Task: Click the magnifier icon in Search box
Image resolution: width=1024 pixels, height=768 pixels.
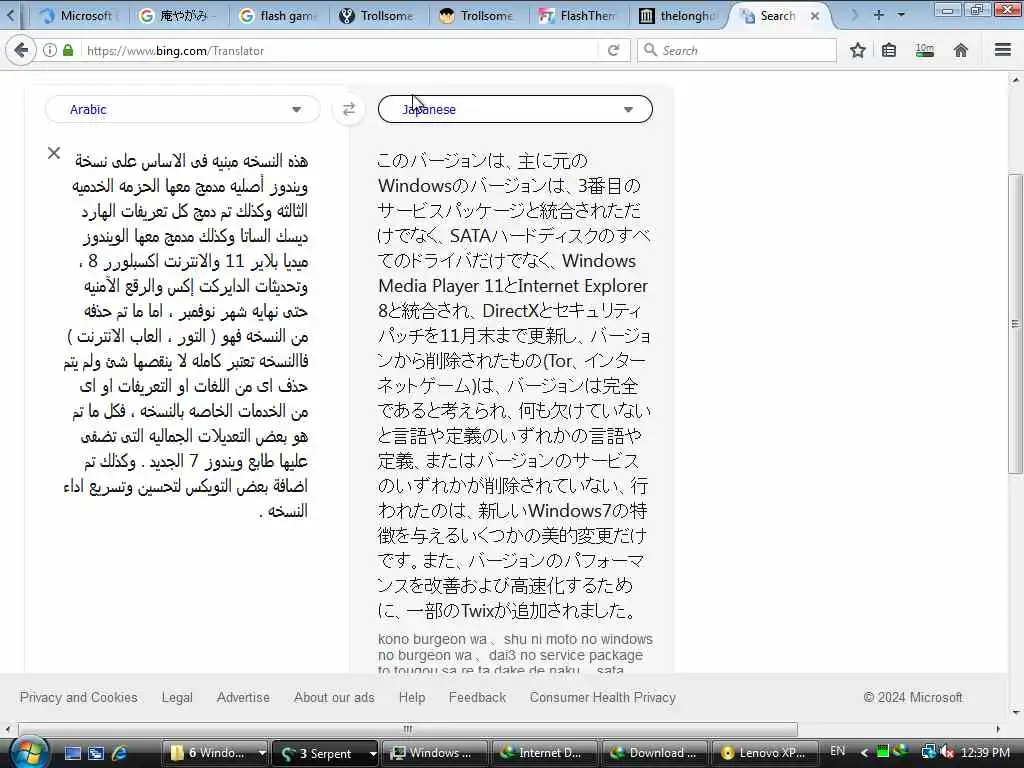Action: pos(650,50)
